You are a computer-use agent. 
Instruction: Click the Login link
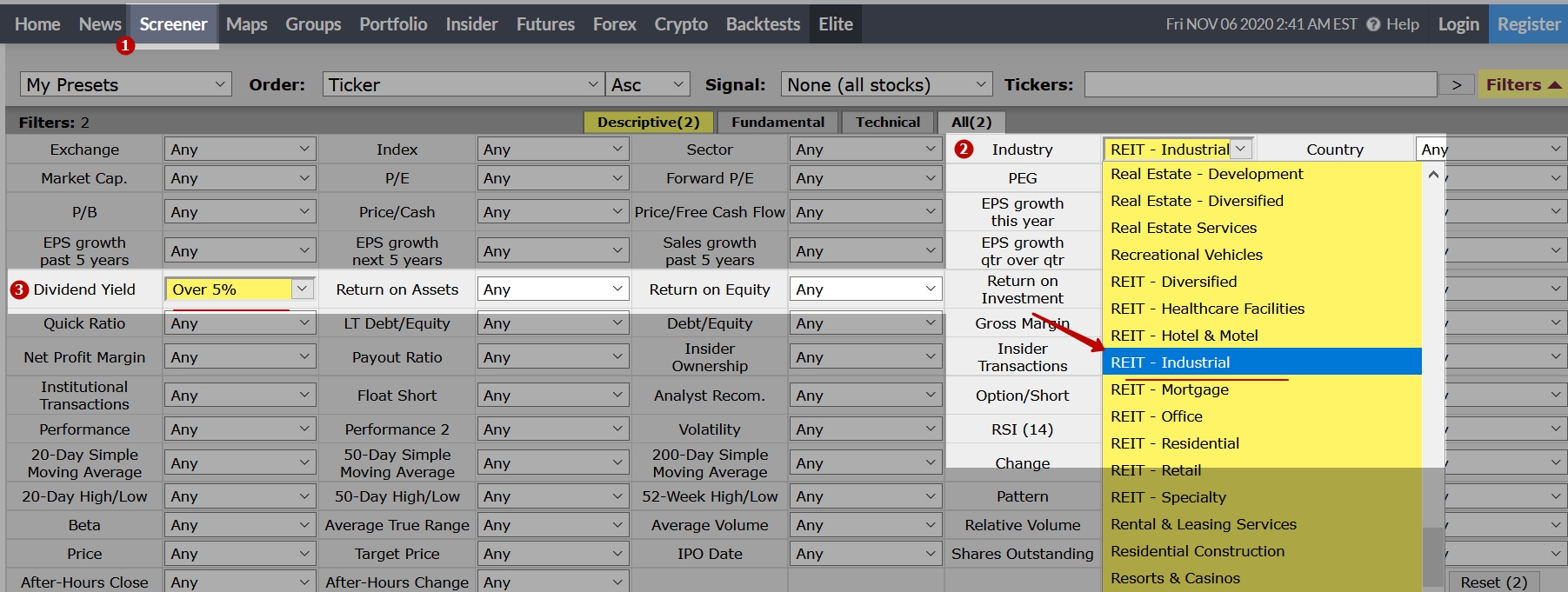point(1458,24)
